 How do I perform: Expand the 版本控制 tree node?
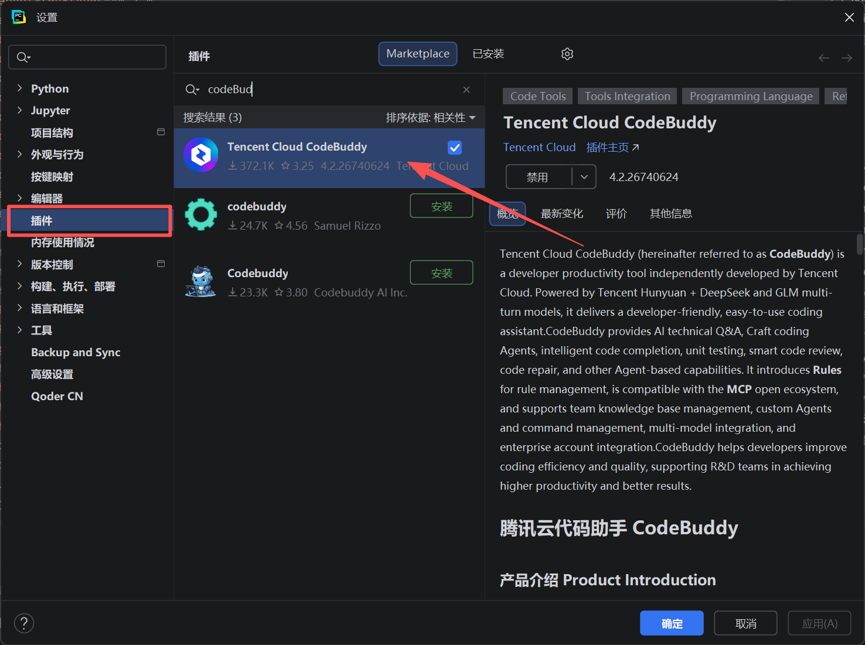coord(19,264)
